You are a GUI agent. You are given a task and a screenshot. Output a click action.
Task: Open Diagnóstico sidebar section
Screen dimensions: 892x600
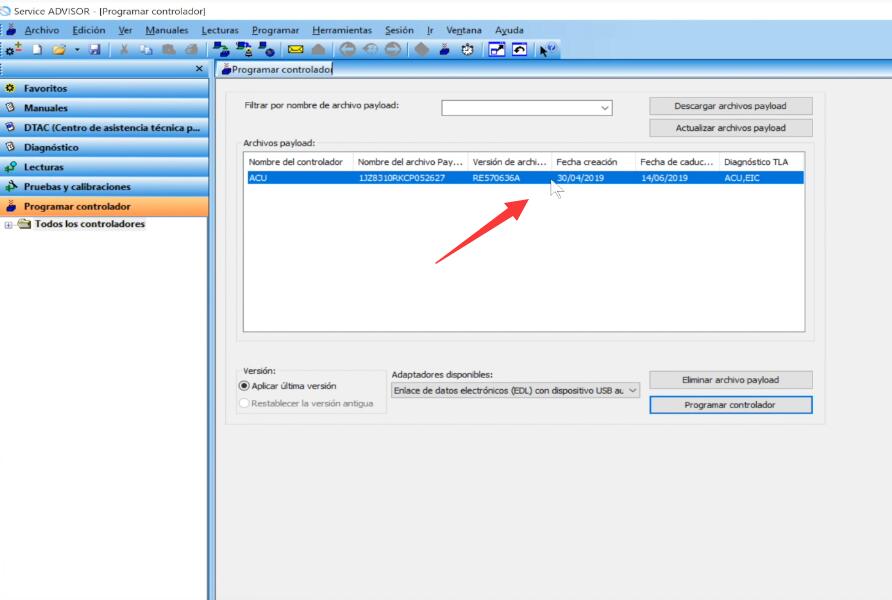pos(104,147)
